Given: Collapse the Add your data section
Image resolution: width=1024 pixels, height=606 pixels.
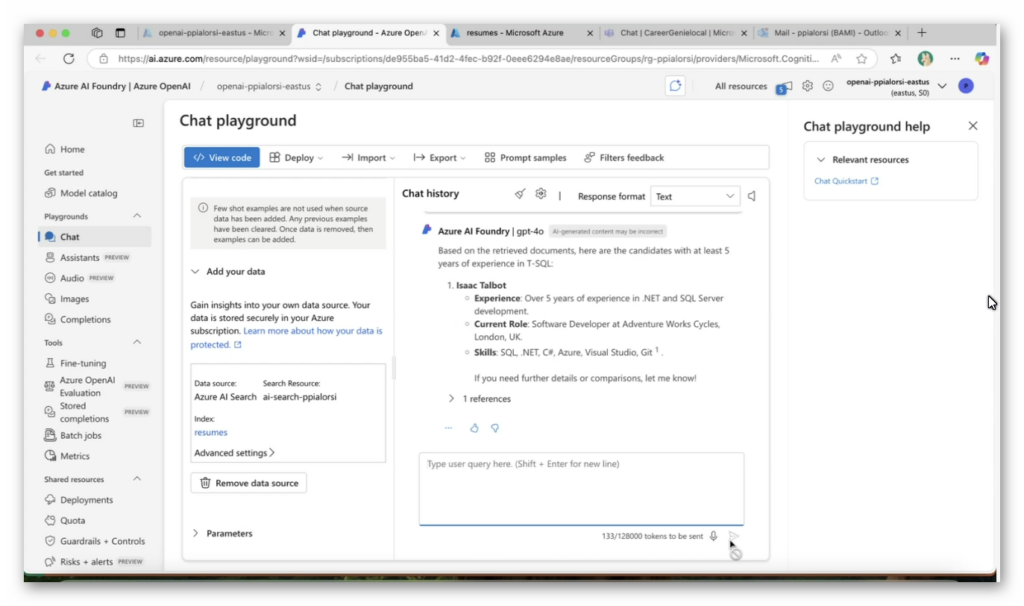Looking at the screenshot, I should click(x=195, y=272).
